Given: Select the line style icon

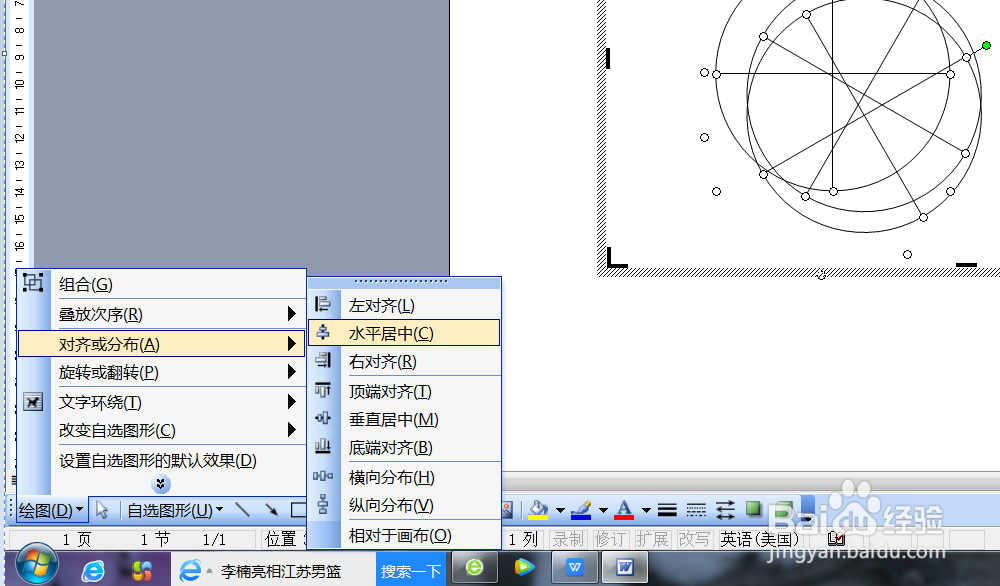Looking at the screenshot, I should tap(667, 510).
